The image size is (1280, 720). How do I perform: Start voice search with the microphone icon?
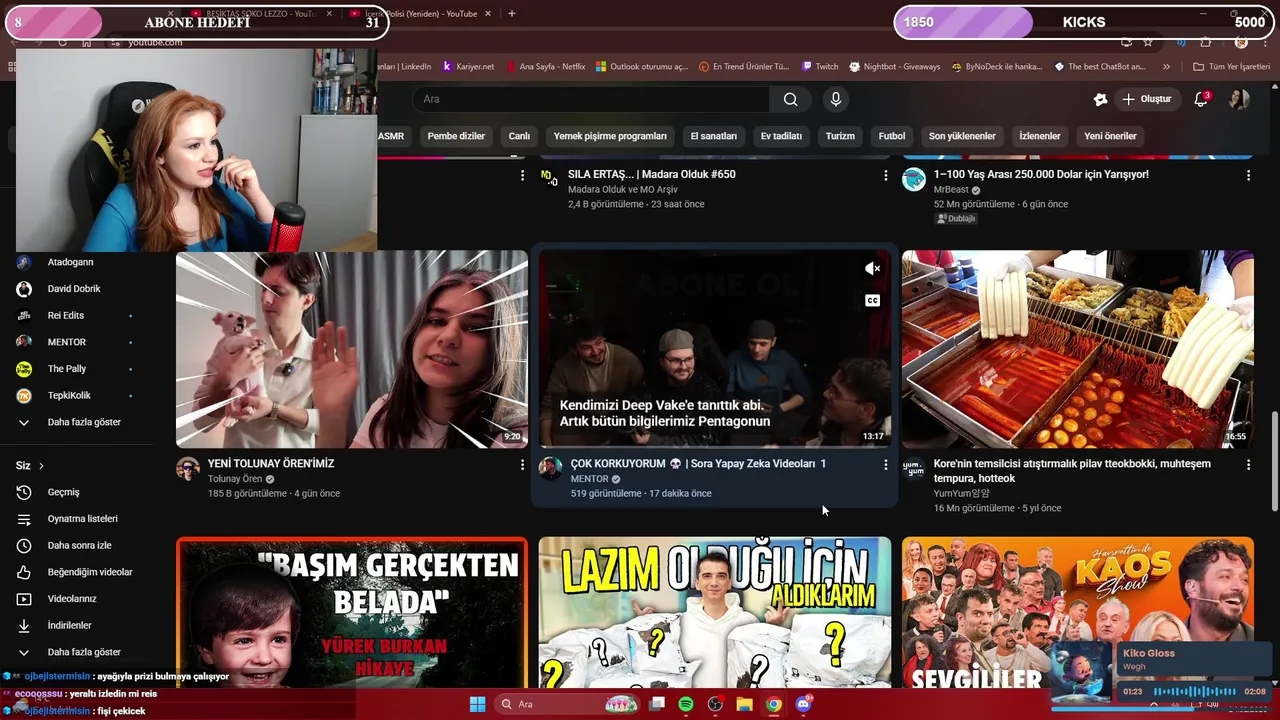[x=836, y=99]
